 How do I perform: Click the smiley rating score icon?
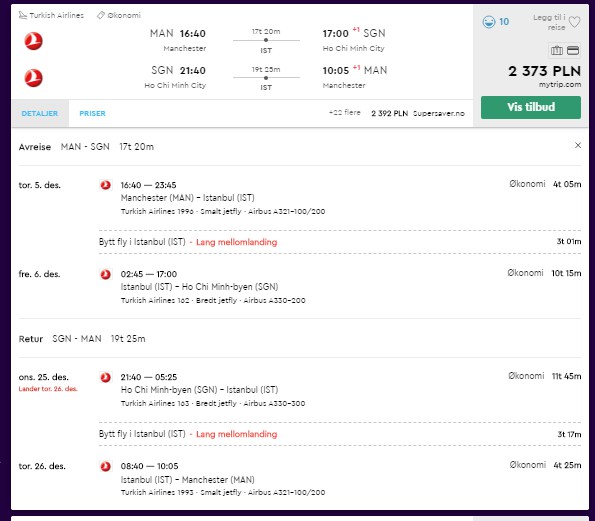coord(489,22)
